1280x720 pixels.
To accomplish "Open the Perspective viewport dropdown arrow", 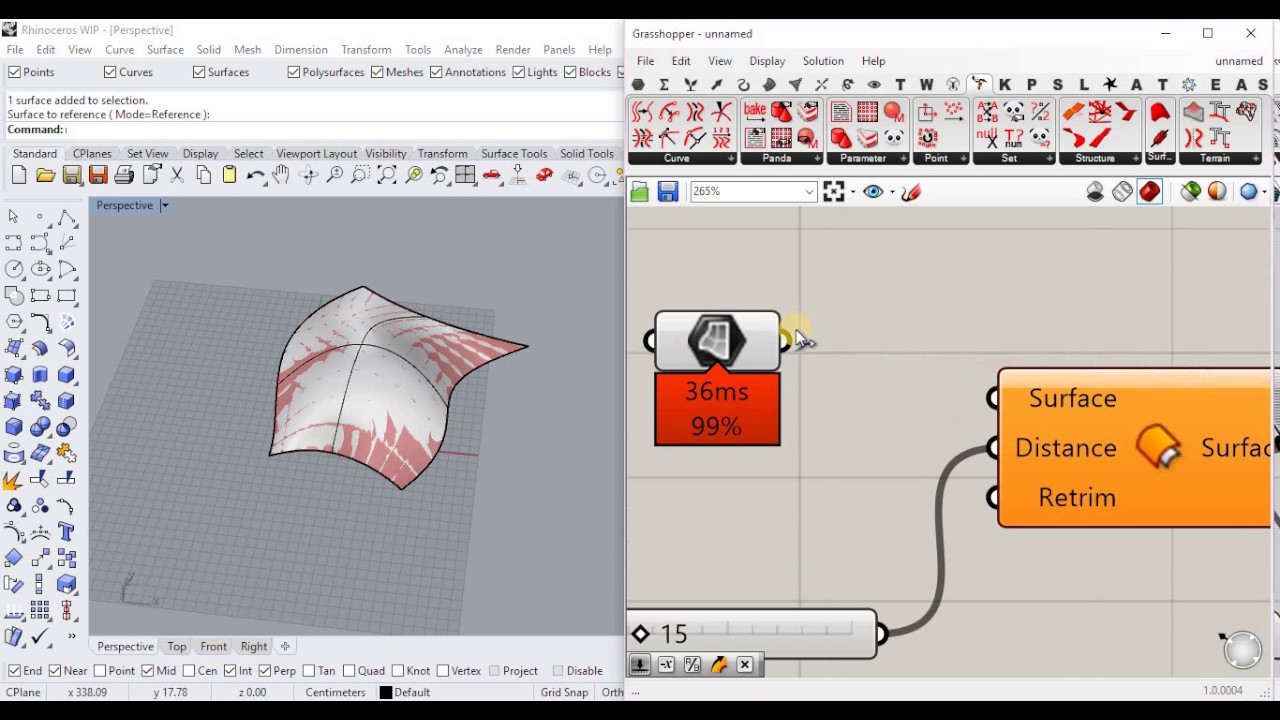I will click(x=165, y=206).
